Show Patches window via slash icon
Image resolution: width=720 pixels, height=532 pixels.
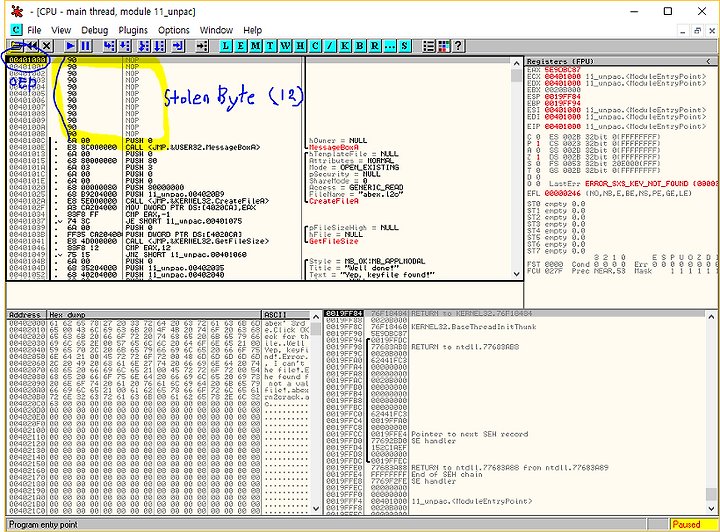(x=330, y=46)
